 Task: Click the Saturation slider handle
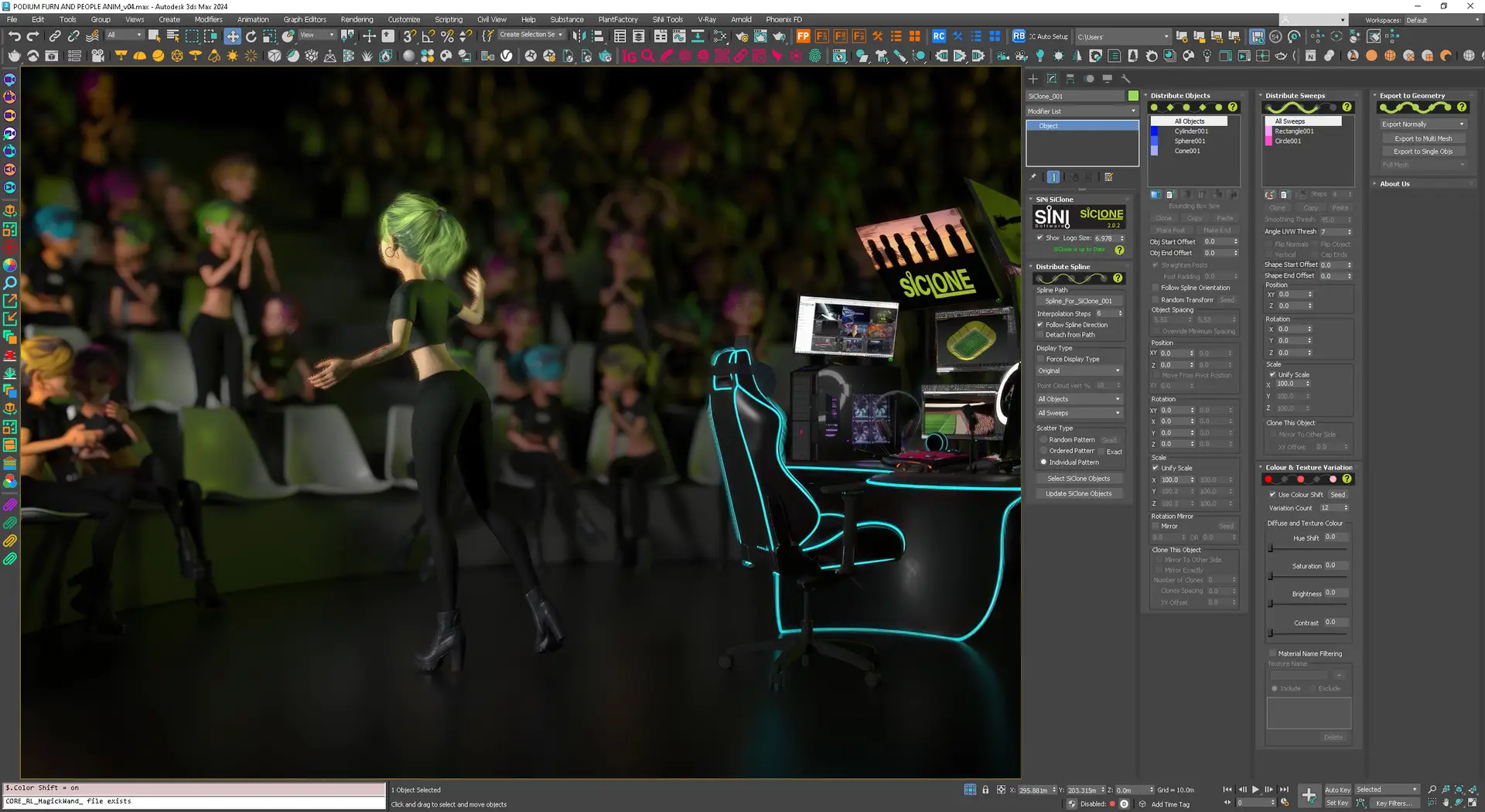pyautogui.click(x=1271, y=576)
